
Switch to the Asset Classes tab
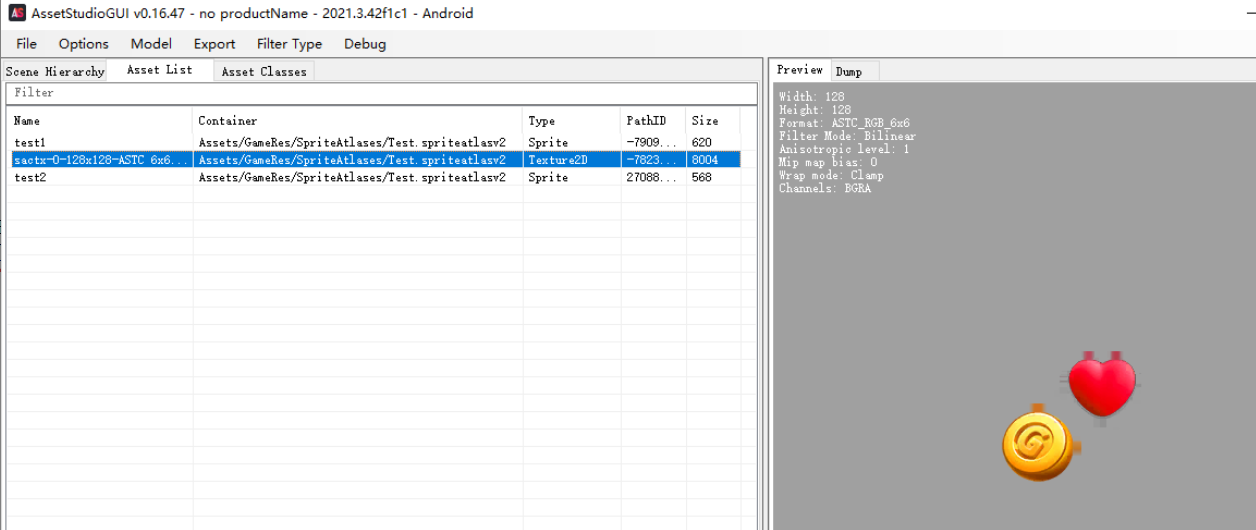(x=264, y=72)
